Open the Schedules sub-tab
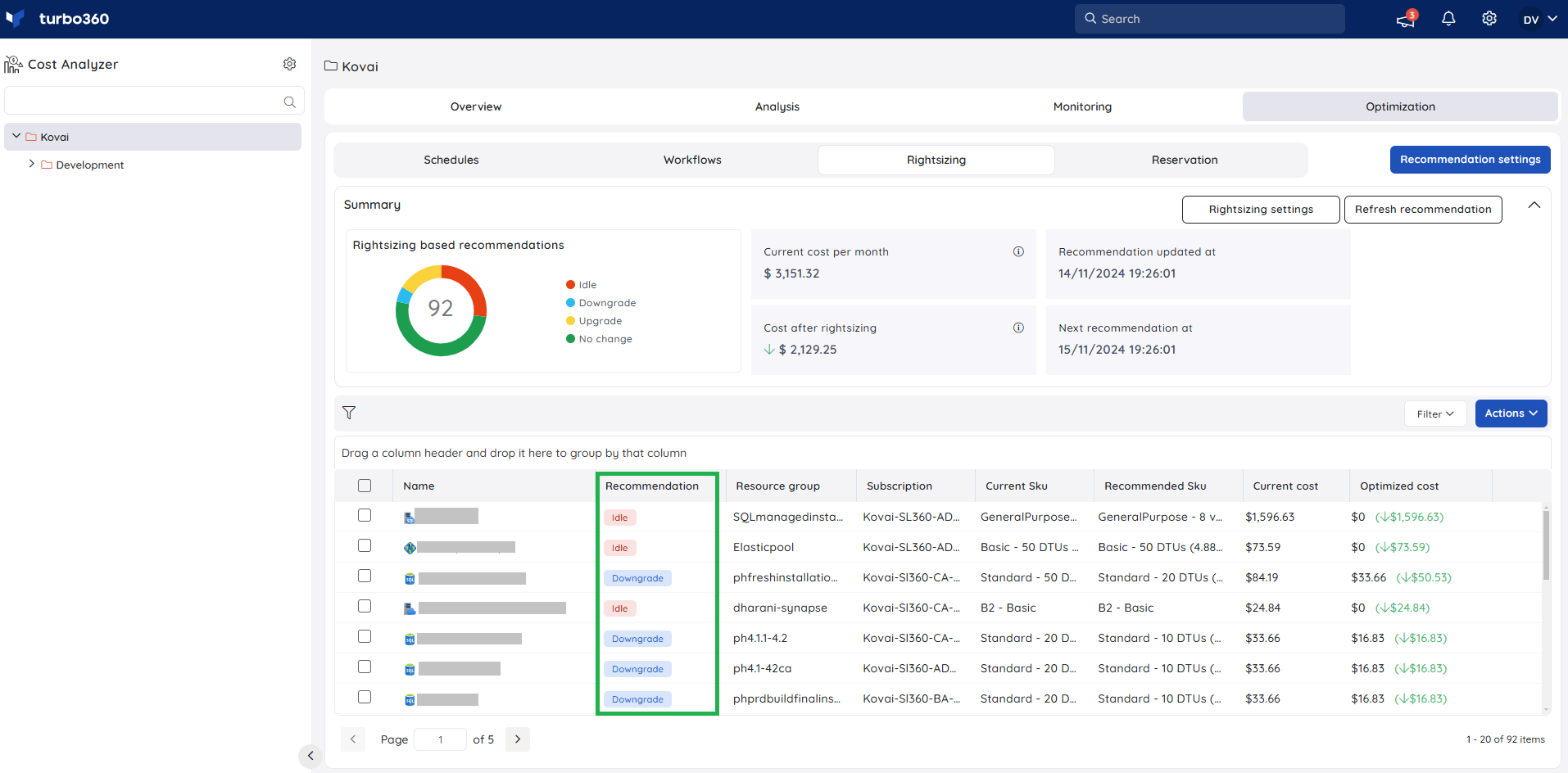Viewport: 1568px width, 773px height. [x=451, y=160]
